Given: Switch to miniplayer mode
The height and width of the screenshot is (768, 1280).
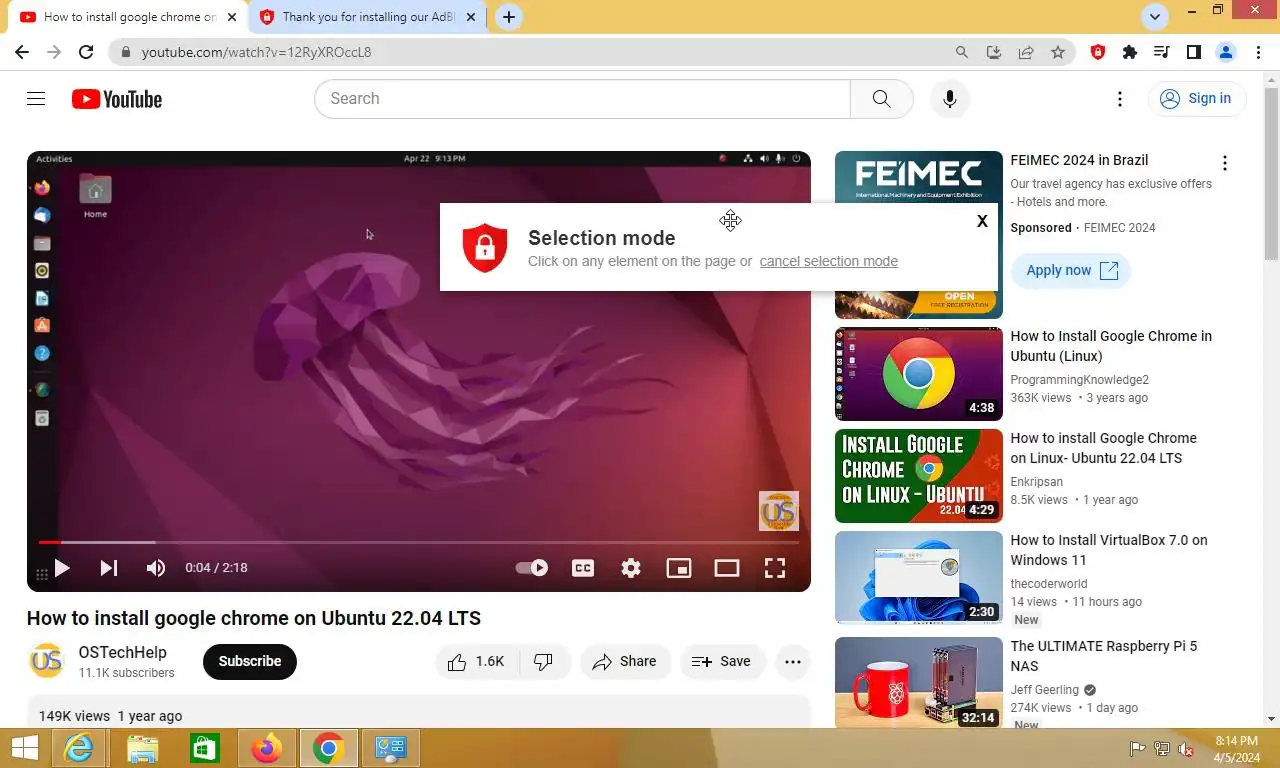Looking at the screenshot, I should point(679,568).
